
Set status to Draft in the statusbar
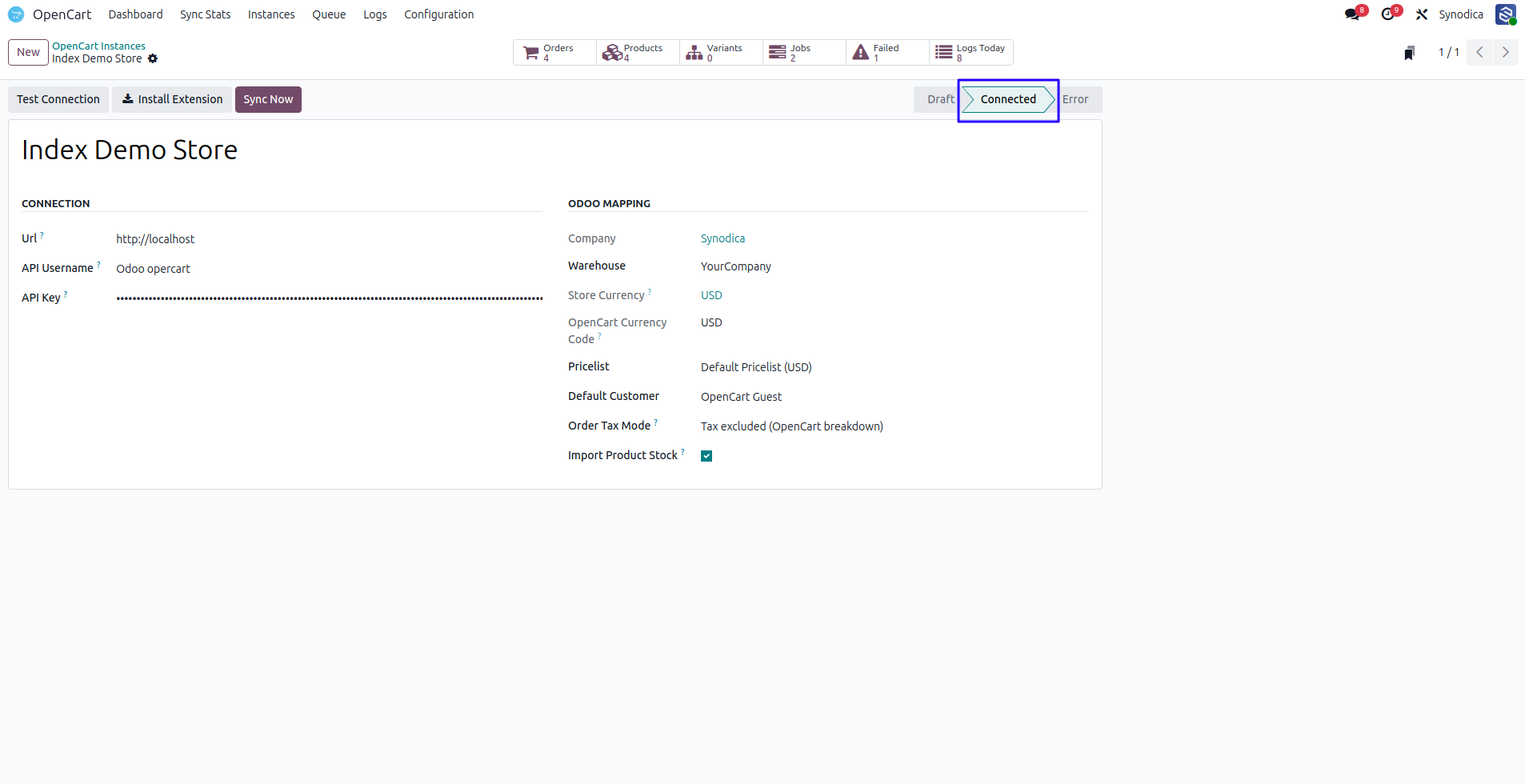point(940,99)
